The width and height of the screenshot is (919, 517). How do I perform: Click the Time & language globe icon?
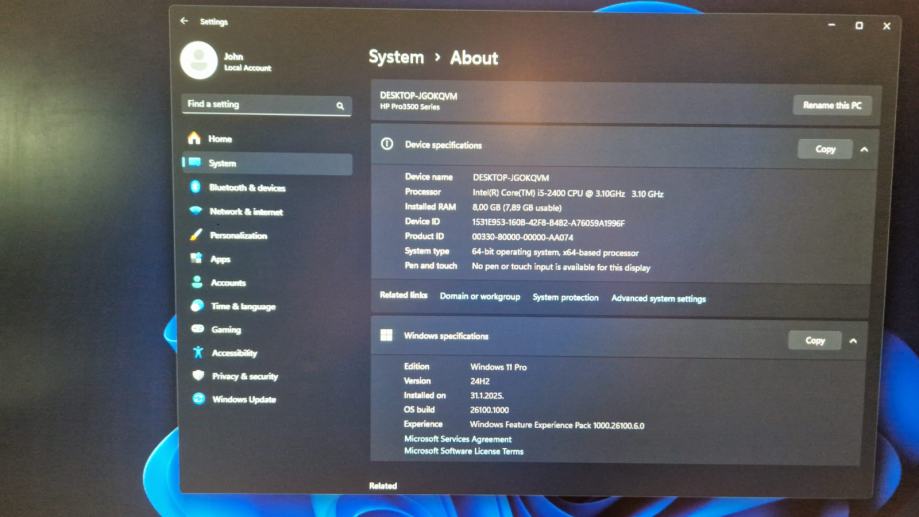198,305
